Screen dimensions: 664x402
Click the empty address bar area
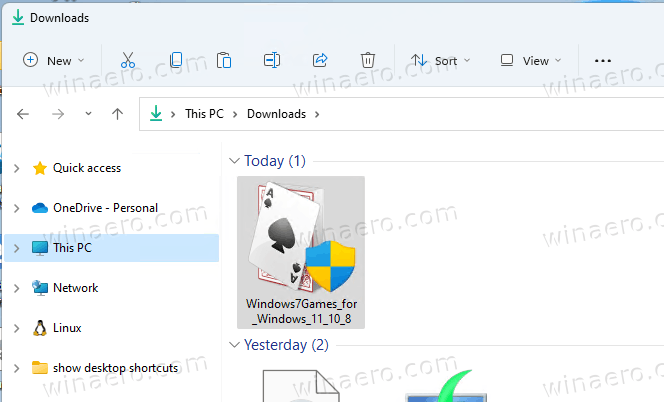(491, 114)
